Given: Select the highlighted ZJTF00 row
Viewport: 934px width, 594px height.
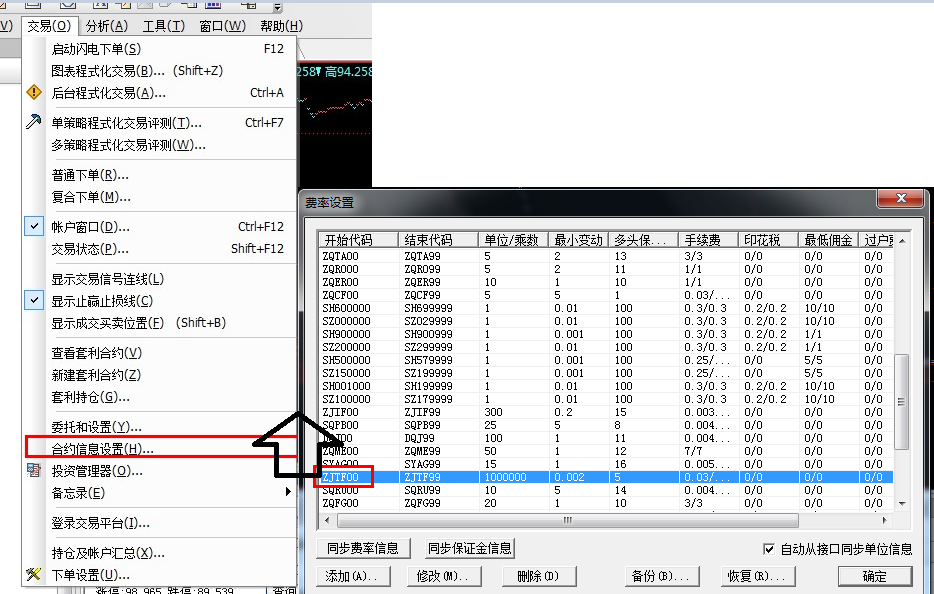Looking at the screenshot, I should pyautogui.click(x=606, y=477).
